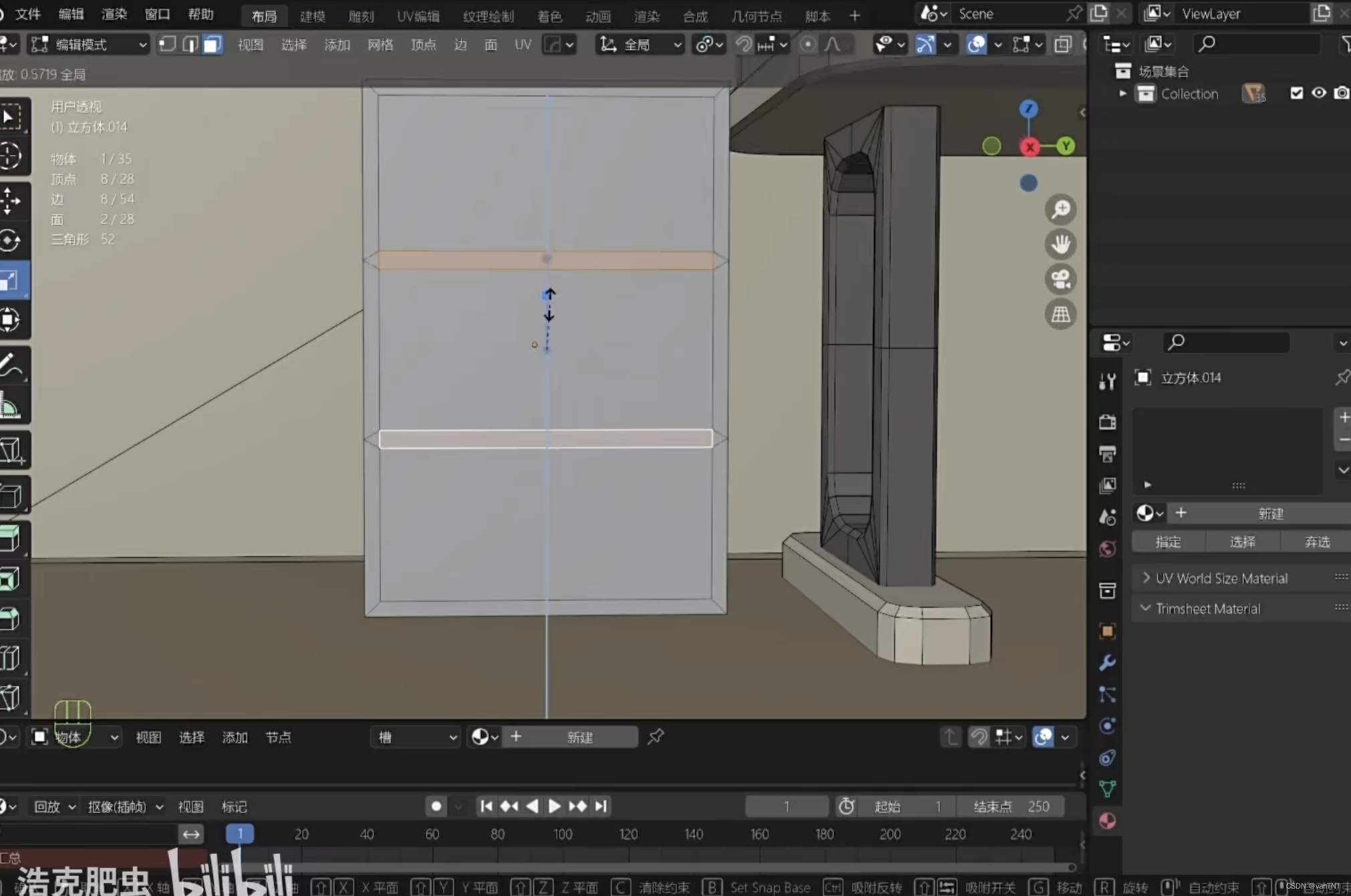Viewport: 1351px width, 896px height.
Task: Click the zoom magnifier viewport gizmo
Action: 1060,210
